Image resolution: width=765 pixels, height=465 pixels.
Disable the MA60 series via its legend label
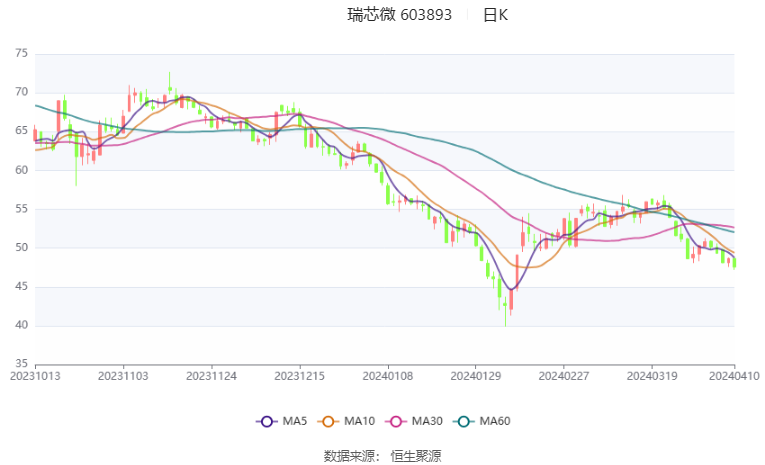pos(496,421)
